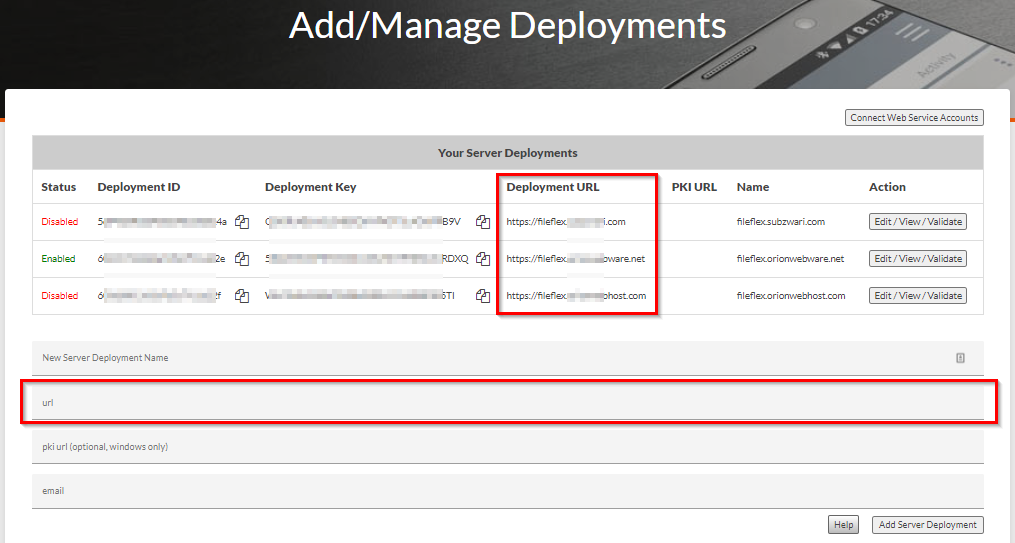Click the fileflex.subzwari.com name
Image resolution: width=1015 pixels, height=543 pixels.
[781, 221]
